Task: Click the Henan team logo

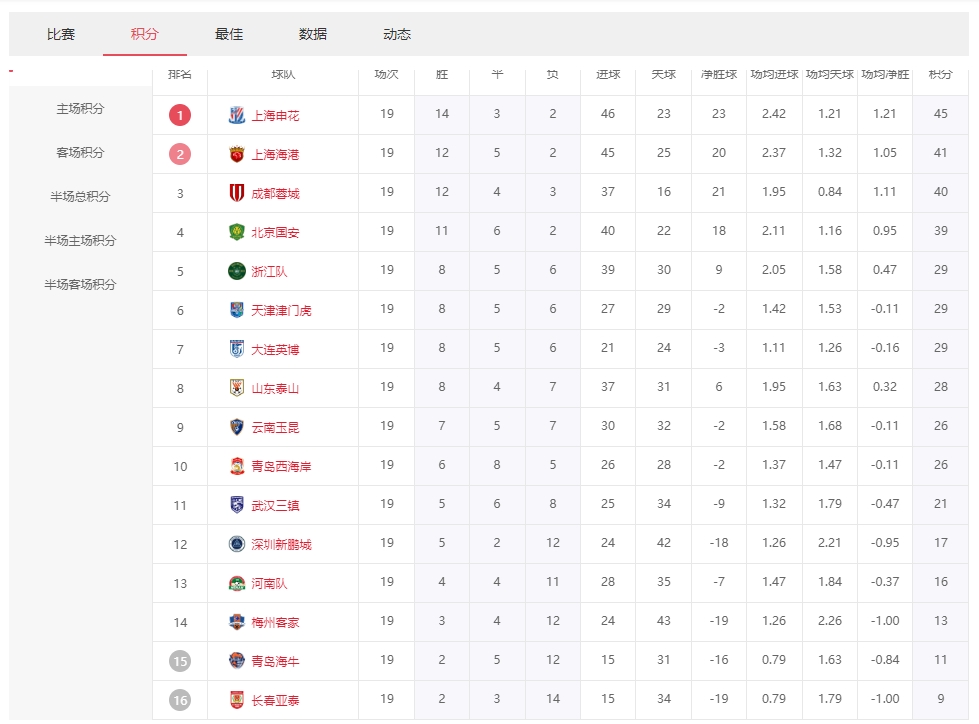Action: (237, 583)
